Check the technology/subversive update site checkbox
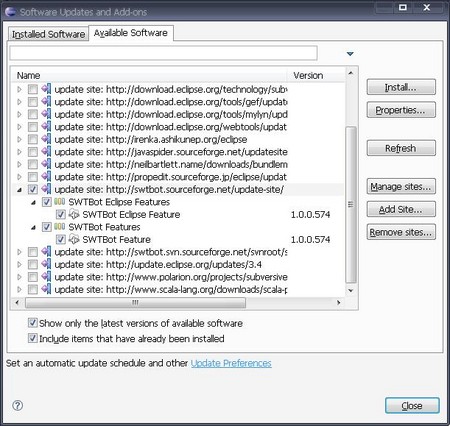 pyautogui.click(x=33, y=89)
